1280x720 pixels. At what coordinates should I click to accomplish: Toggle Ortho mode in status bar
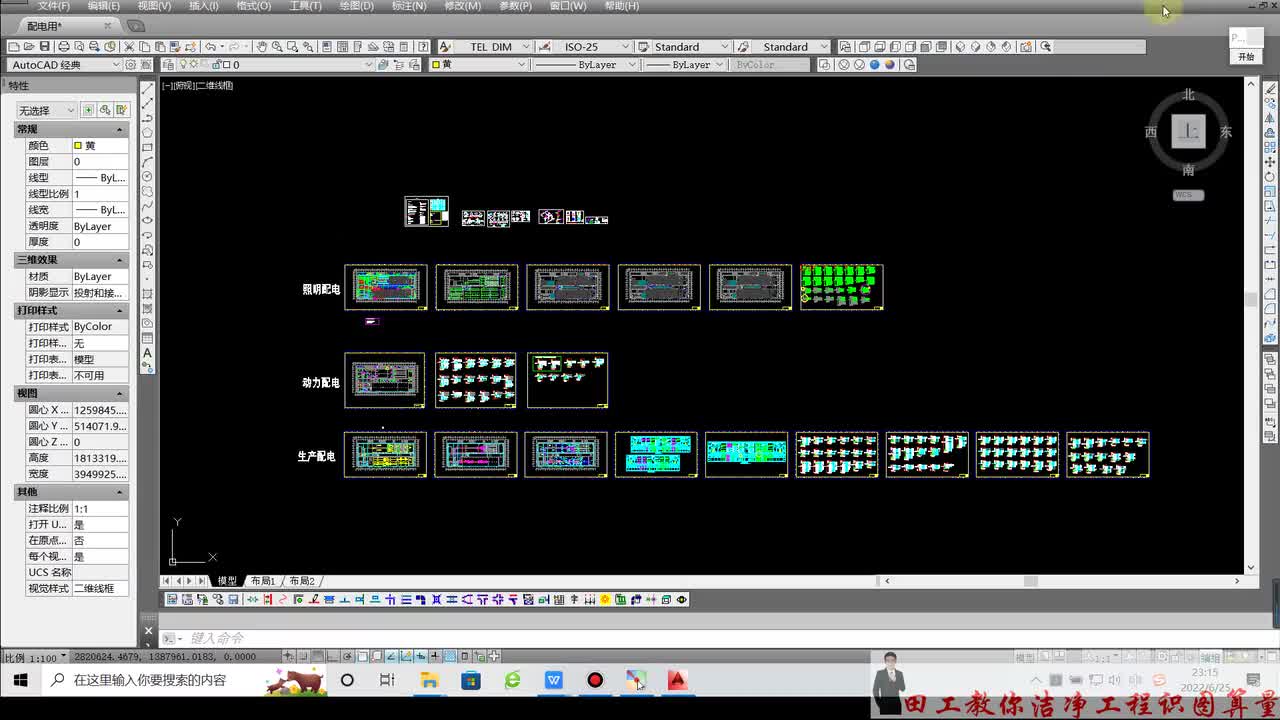332,657
